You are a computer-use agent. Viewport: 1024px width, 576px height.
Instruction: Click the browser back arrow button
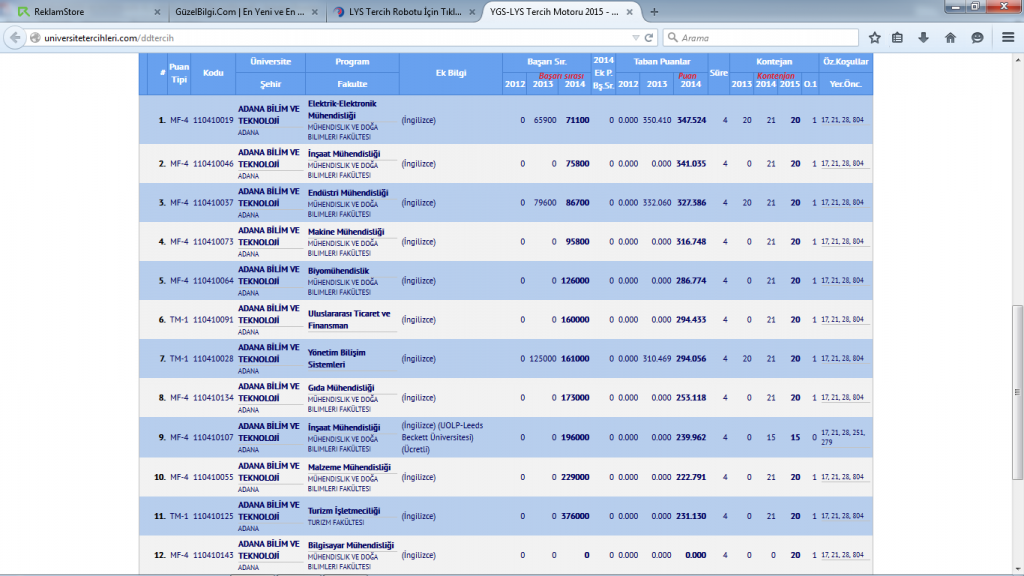tap(15, 38)
